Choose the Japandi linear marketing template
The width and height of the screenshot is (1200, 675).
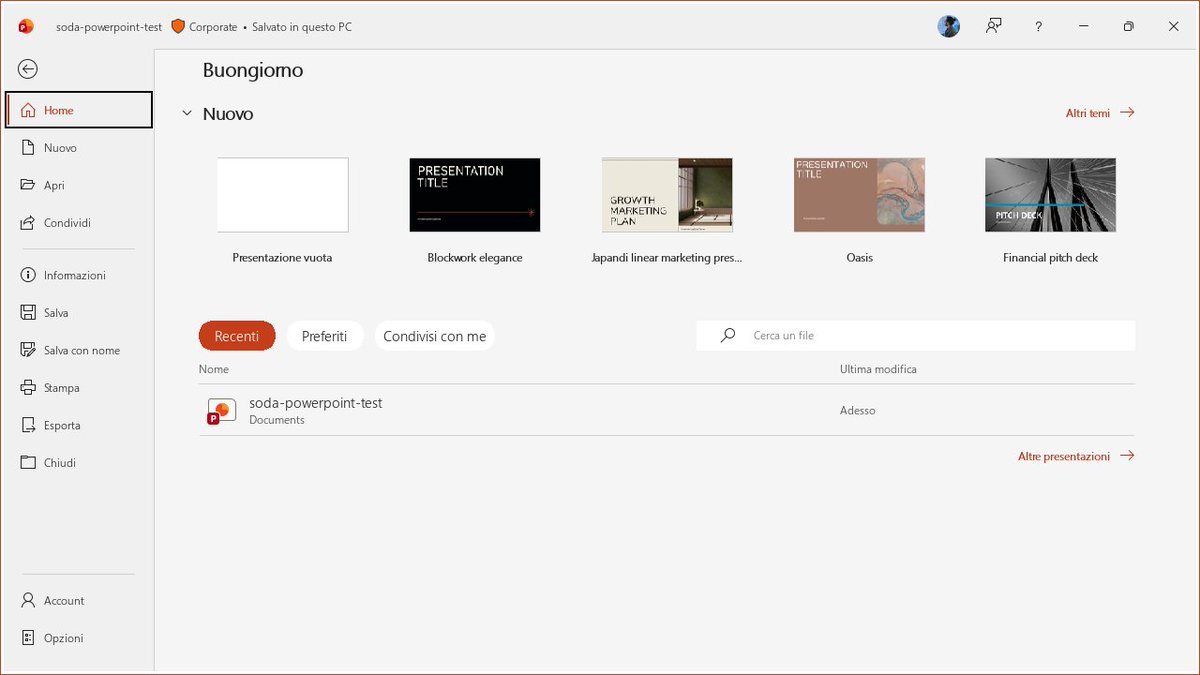pos(667,211)
